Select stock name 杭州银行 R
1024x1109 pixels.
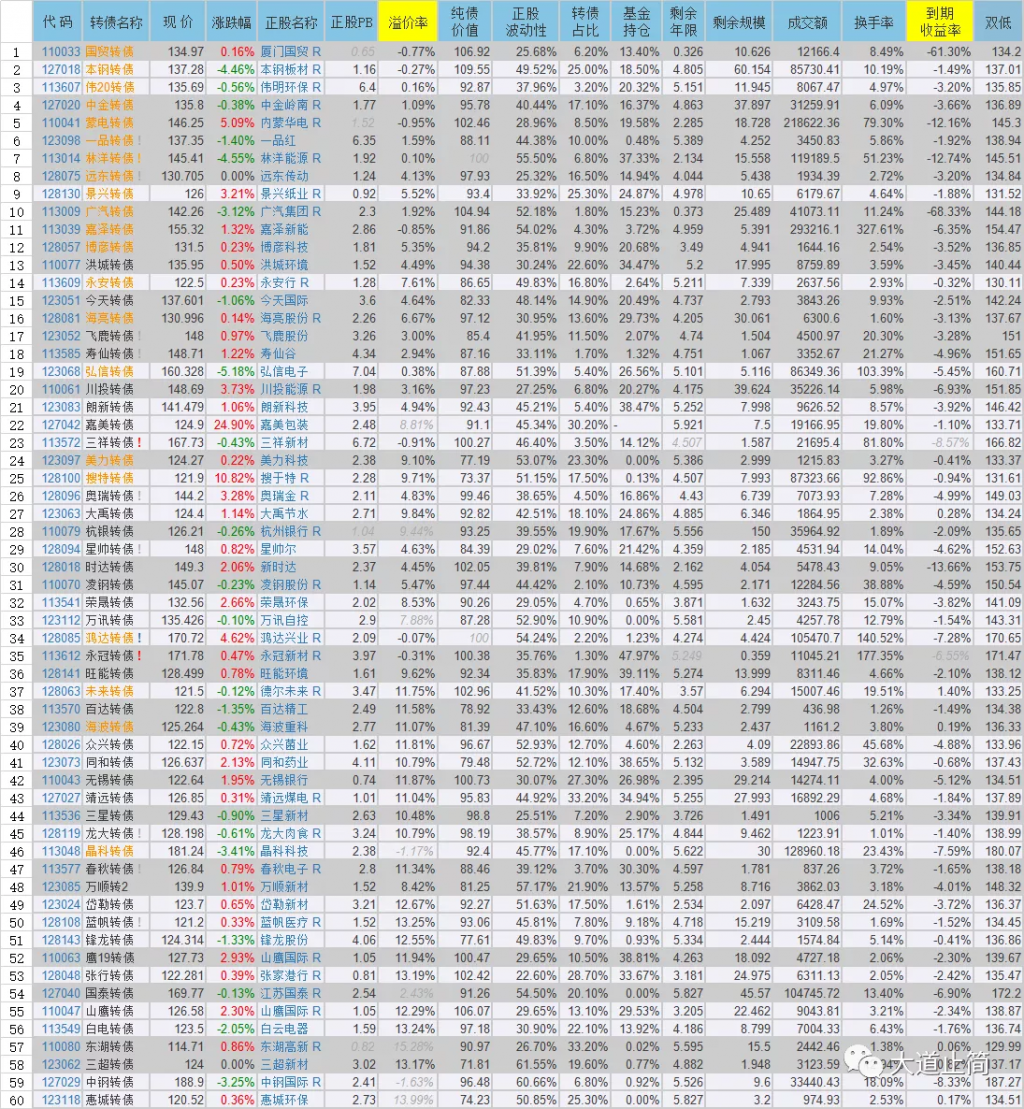pos(291,531)
